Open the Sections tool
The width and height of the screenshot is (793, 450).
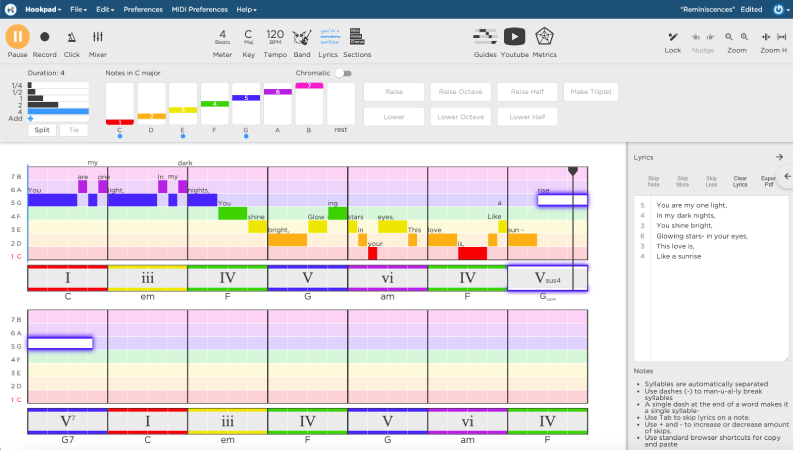click(357, 37)
